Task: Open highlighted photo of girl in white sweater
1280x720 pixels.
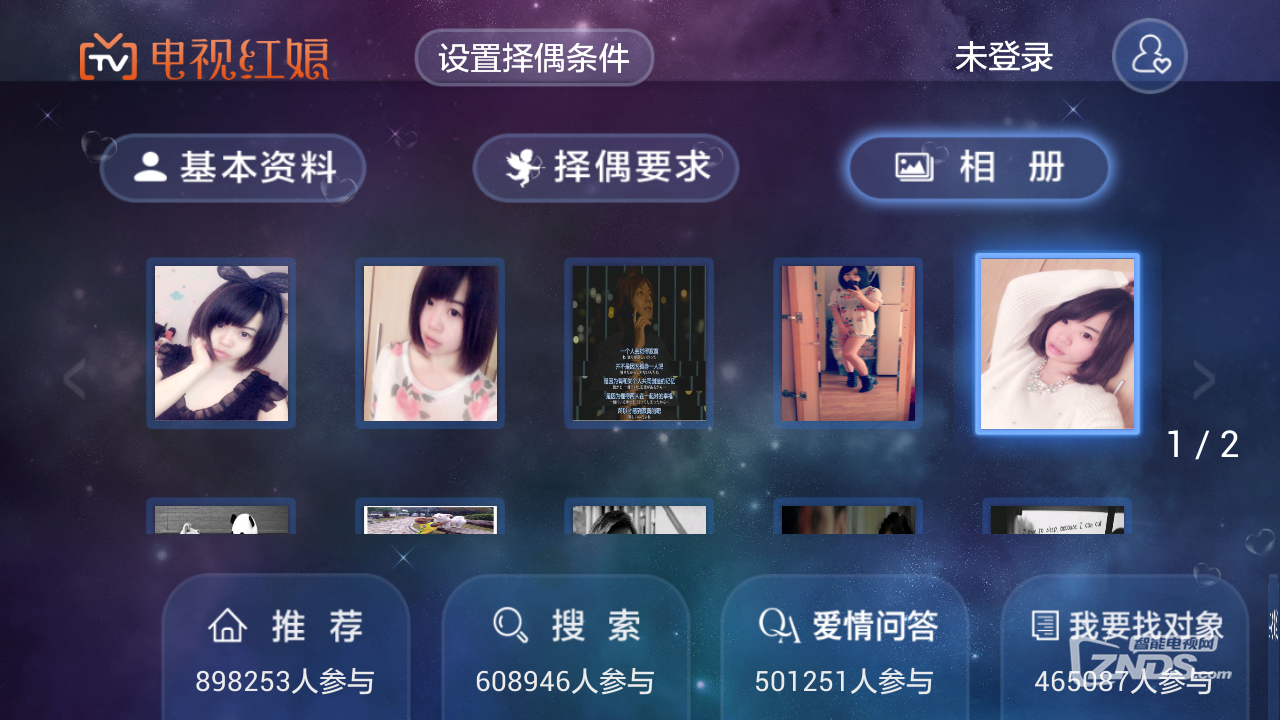Action: [x=1058, y=344]
